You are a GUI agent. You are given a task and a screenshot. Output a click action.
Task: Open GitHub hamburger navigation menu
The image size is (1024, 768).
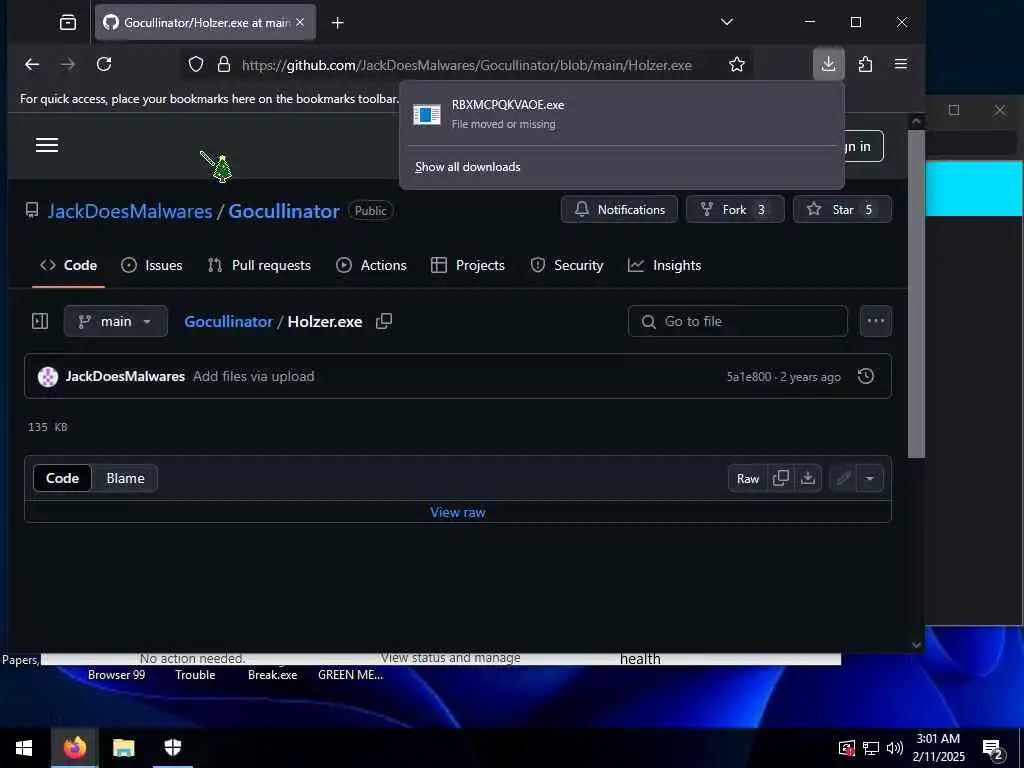point(47,145)
